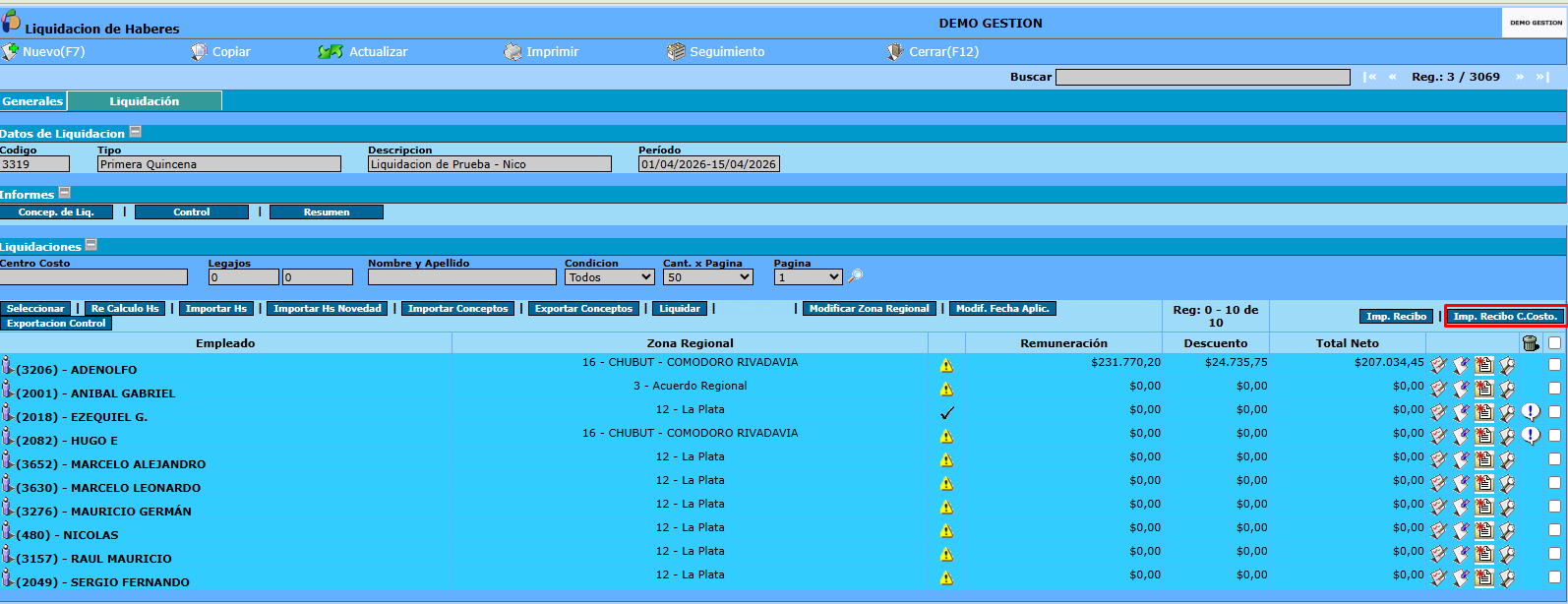Click the Nombre y Apellido filter field
1568x604 pixels.
coord(462,277)
